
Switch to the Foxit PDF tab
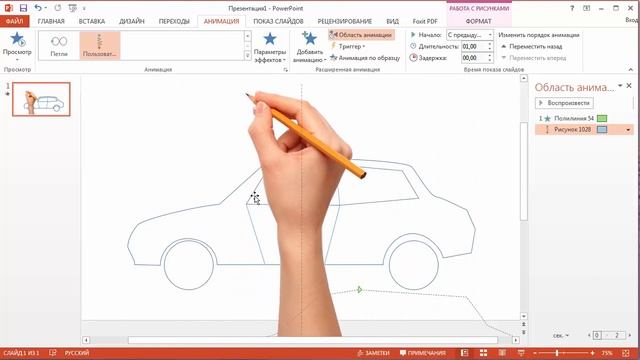click(425, 21)
